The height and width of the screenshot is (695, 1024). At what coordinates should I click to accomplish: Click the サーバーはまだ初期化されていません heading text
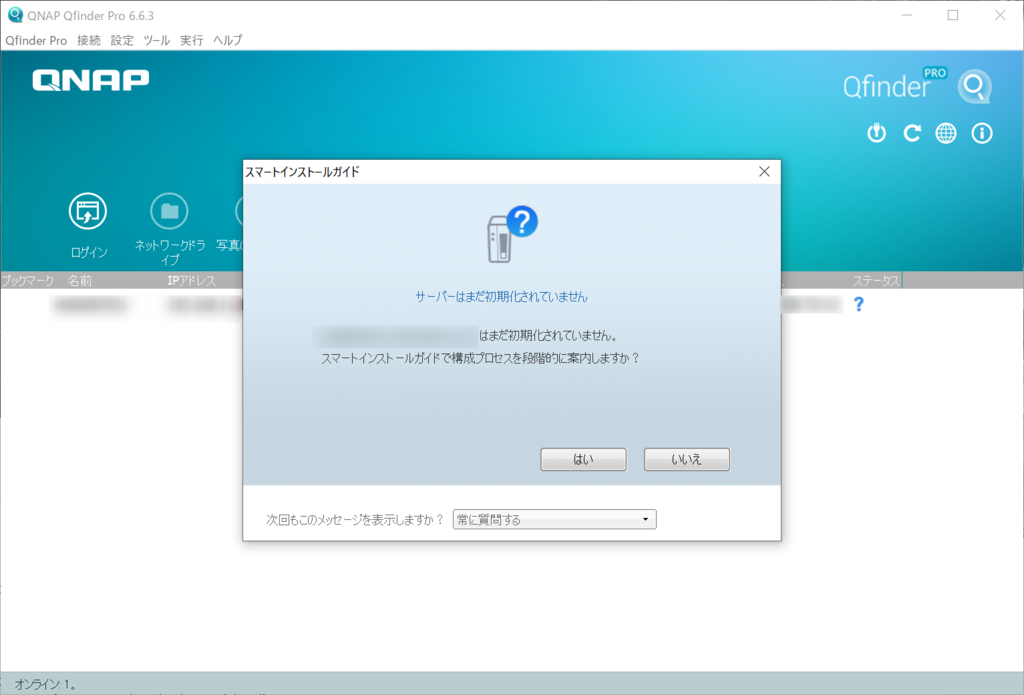pos(502,297)
